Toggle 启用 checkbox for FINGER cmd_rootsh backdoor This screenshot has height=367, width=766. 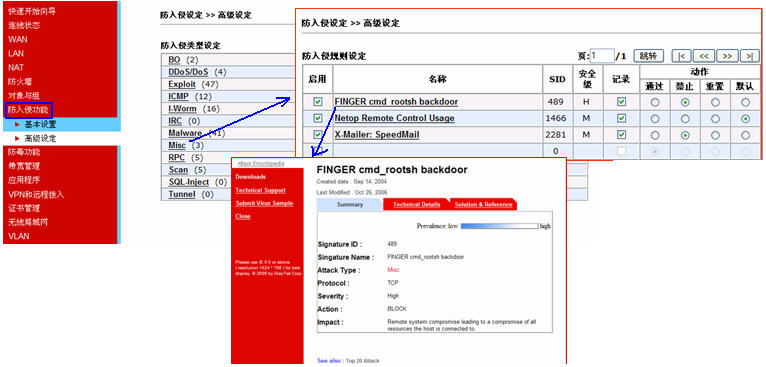318,102
